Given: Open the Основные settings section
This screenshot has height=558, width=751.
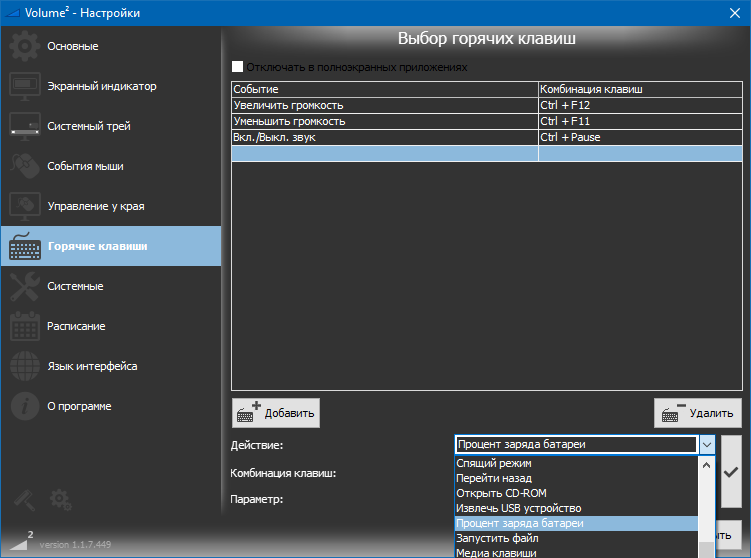Looking at the screenshot, I should (111, 46).
